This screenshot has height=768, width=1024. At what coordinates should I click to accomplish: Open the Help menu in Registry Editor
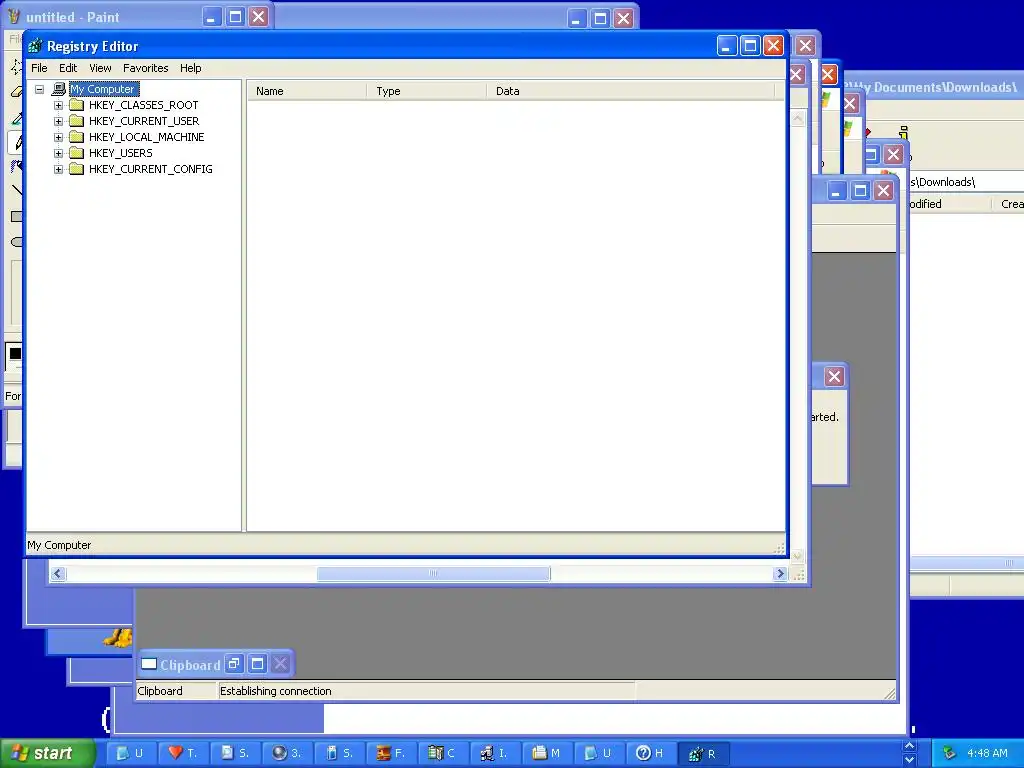pos(191,68)
